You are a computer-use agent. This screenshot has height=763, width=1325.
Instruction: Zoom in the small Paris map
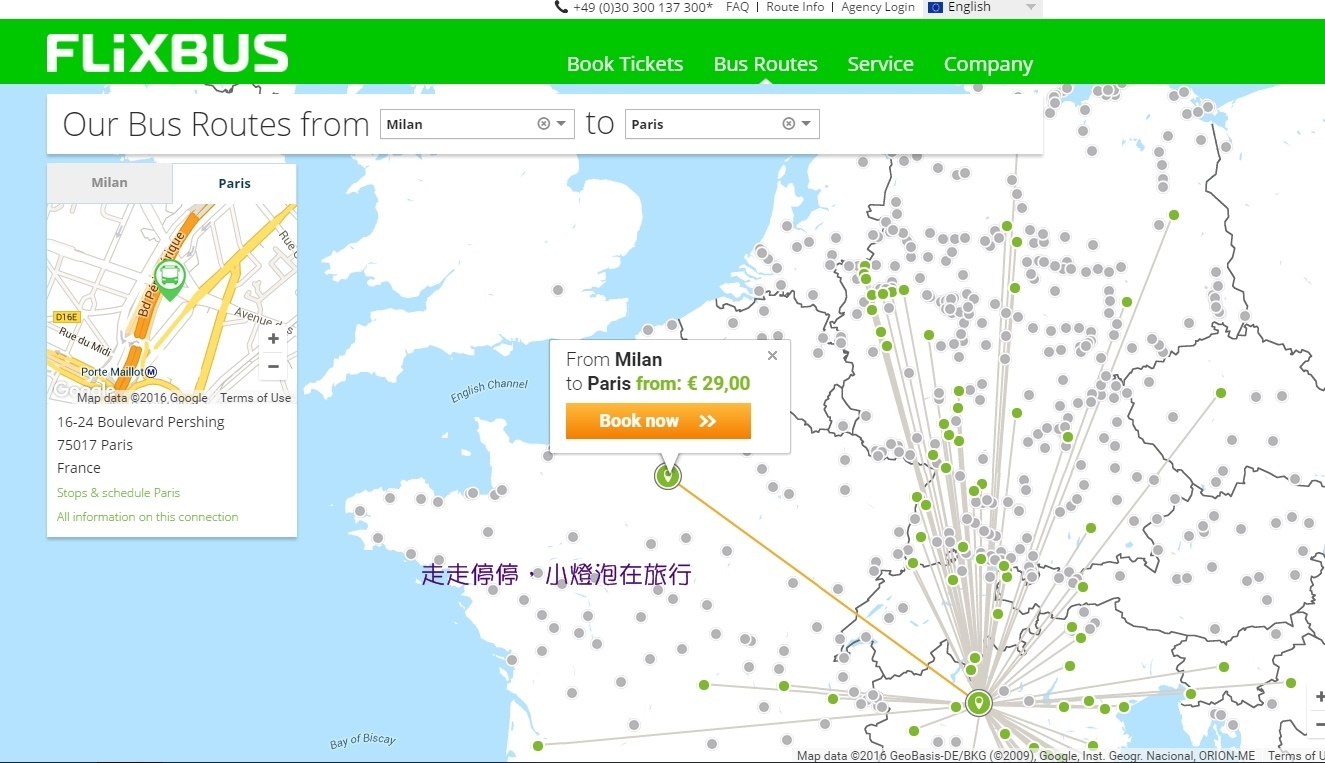pos(273,339)
